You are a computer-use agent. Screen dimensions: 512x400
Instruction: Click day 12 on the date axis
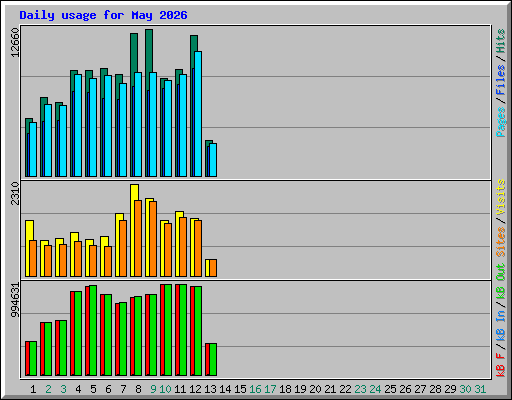195,389
